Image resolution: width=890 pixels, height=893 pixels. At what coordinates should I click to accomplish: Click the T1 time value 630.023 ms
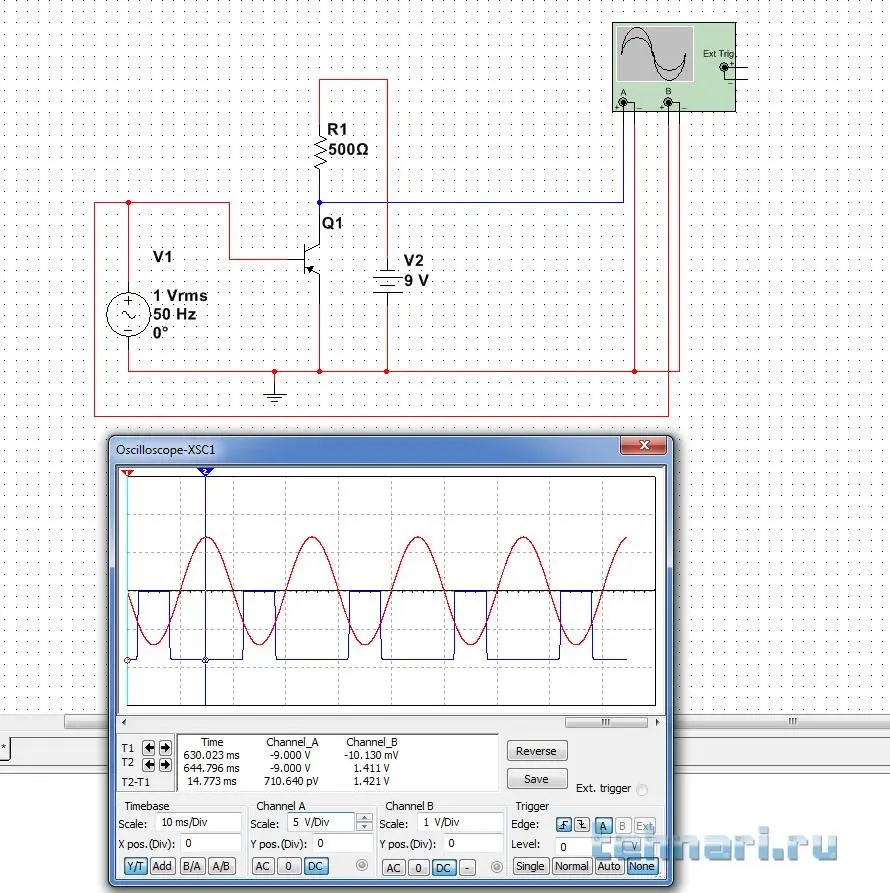click(x=211, y=755)
